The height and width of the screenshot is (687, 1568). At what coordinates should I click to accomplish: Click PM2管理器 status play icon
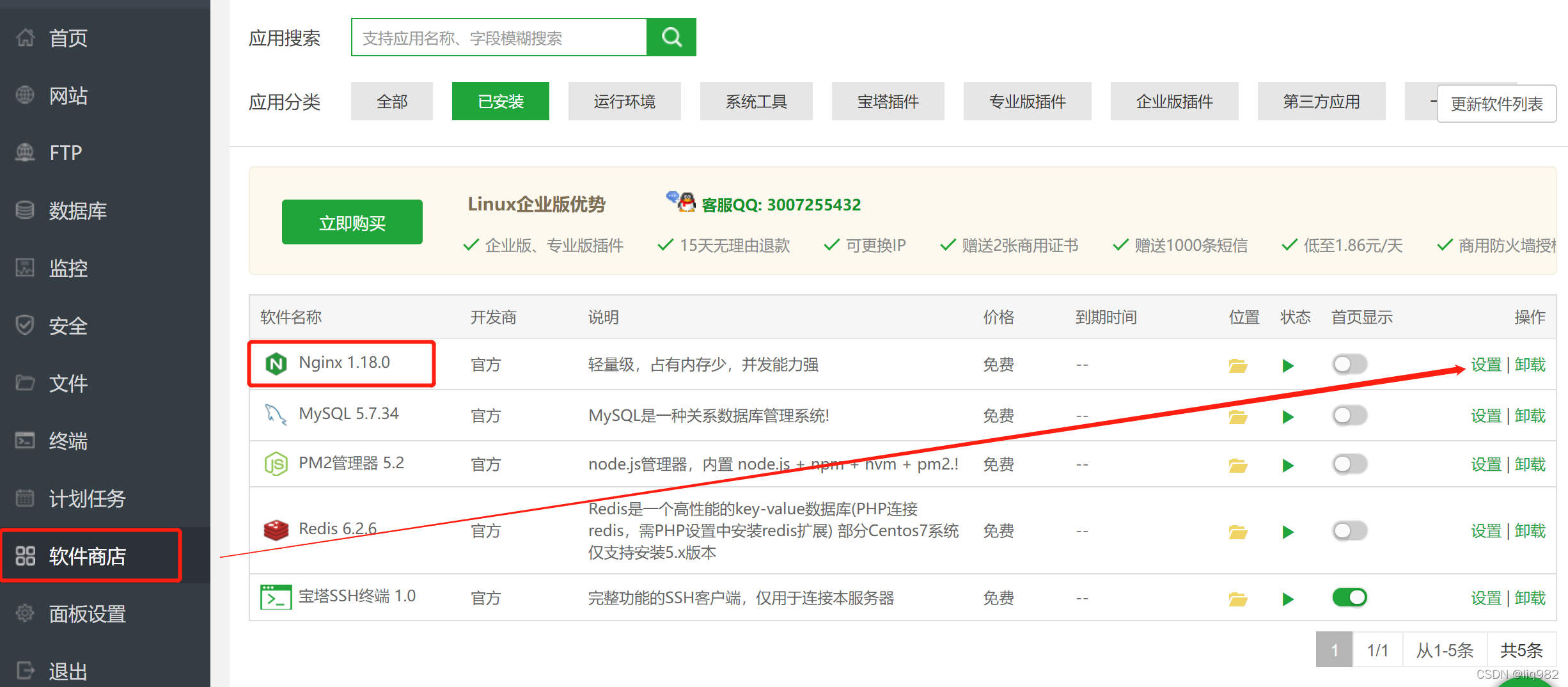1288,465
